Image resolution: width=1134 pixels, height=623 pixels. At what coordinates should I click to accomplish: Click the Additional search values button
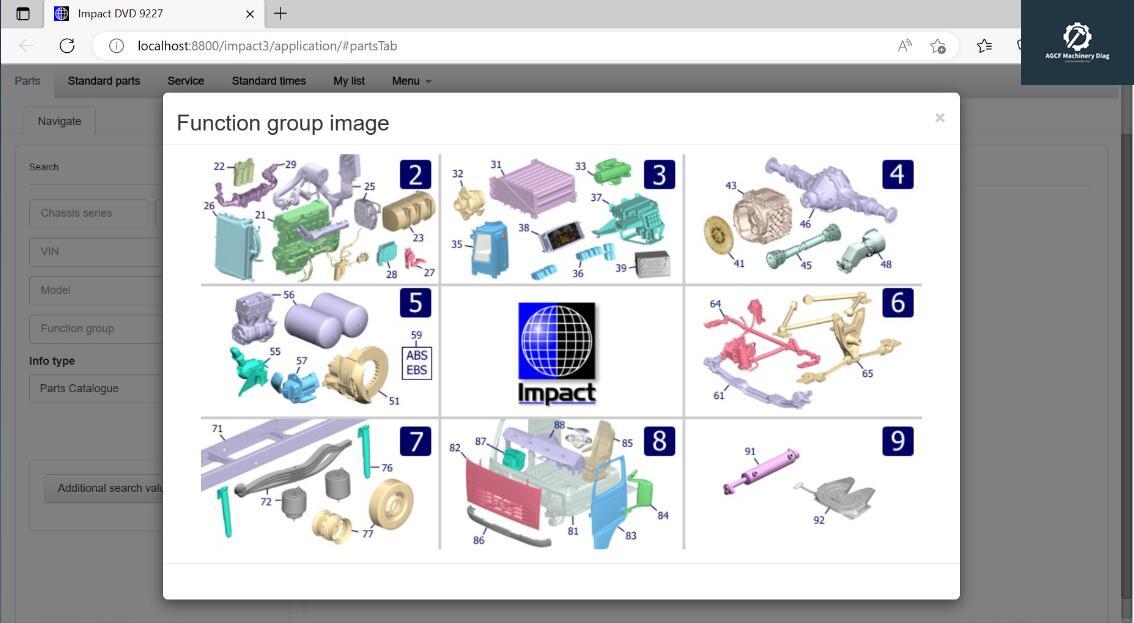pyautogui.click(x=104, y=488)
